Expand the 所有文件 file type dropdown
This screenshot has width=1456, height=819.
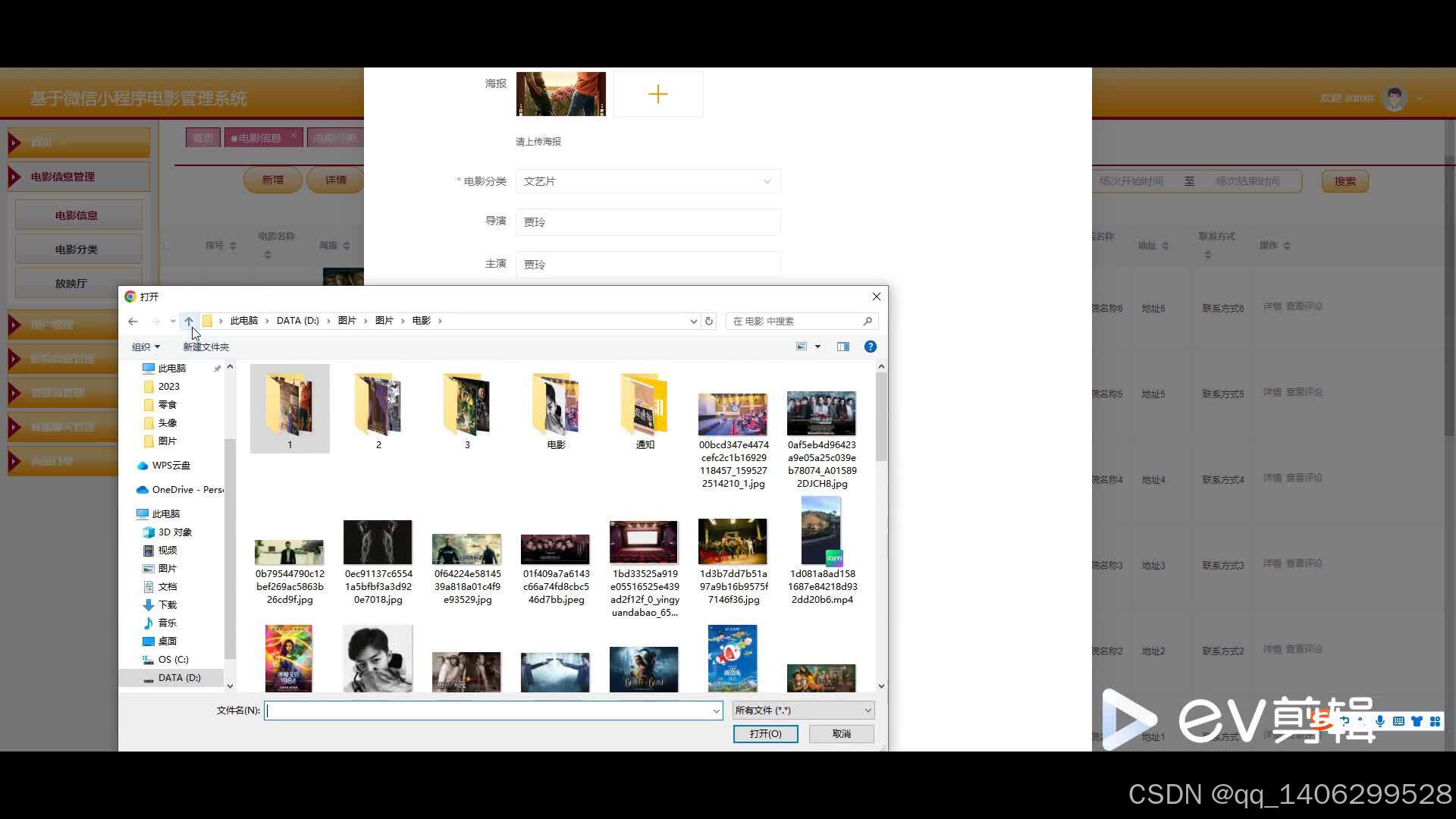(x=803, y=710)
